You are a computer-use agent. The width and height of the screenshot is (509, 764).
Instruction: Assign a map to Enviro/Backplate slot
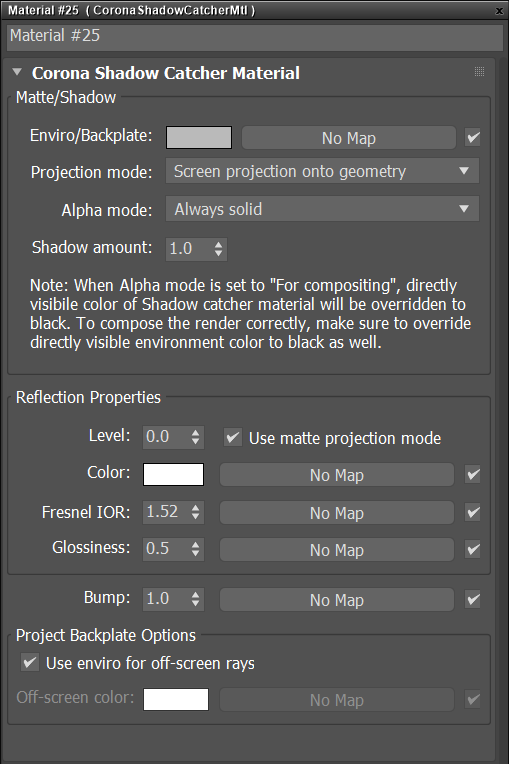coord(349,138)
